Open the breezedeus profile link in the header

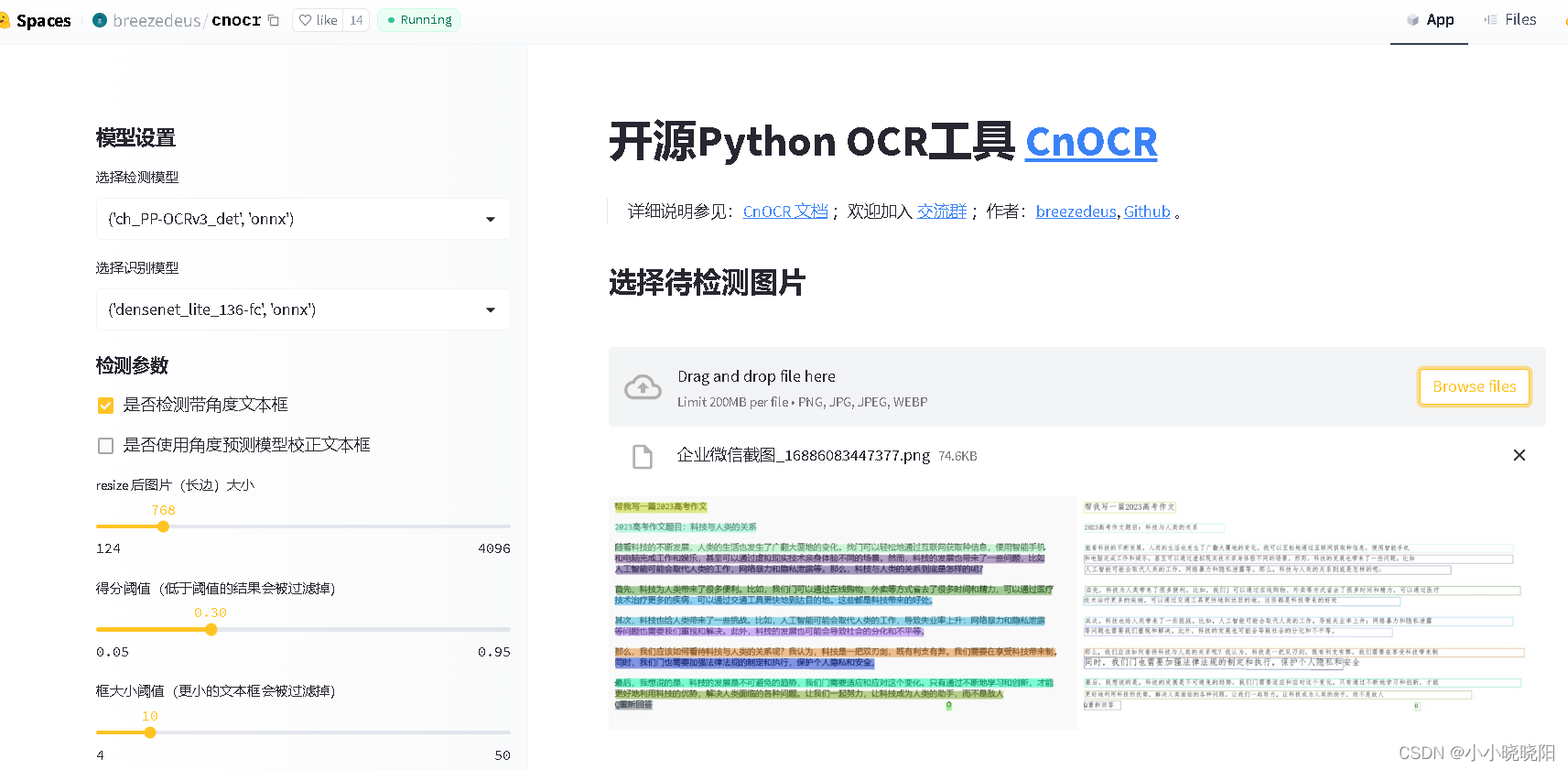click(157, 20)
